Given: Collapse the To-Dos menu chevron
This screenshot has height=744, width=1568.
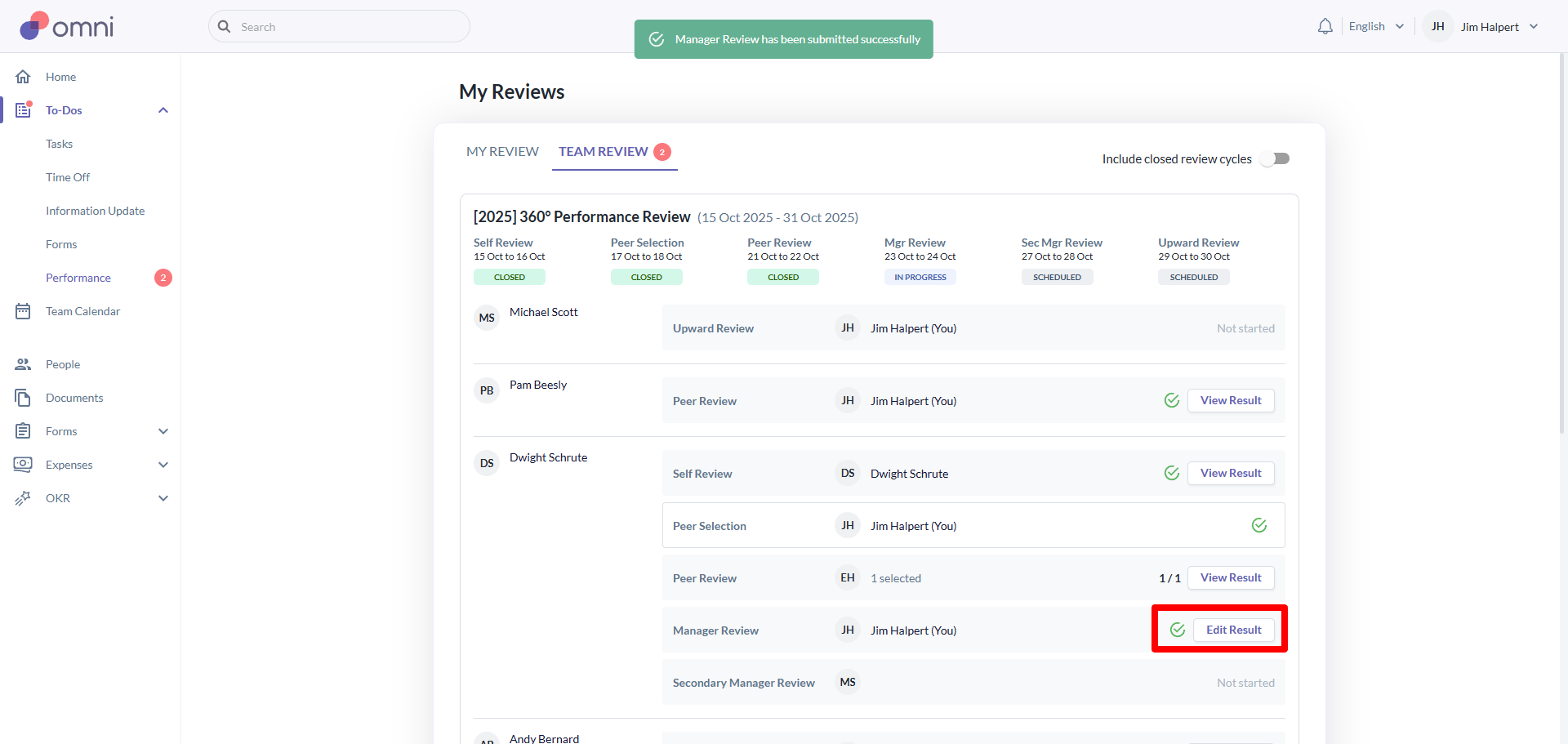Looking at the screenshot, I should click(x=163, y=110).
